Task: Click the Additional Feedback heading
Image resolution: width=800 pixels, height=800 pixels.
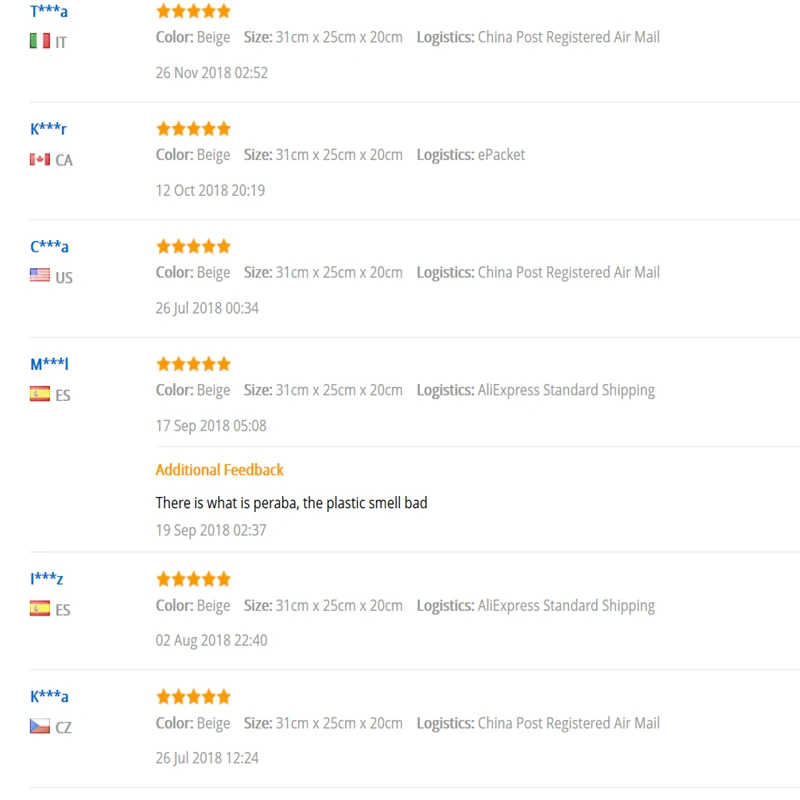Action: pyautogui.click(x=219, y=470)
